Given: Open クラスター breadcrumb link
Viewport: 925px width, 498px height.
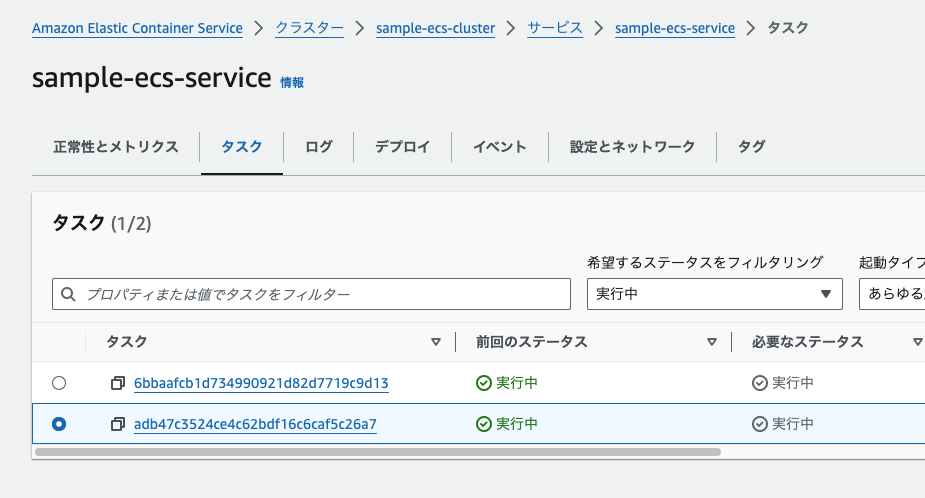Looking at the screenshot, I should coord(310,28).
